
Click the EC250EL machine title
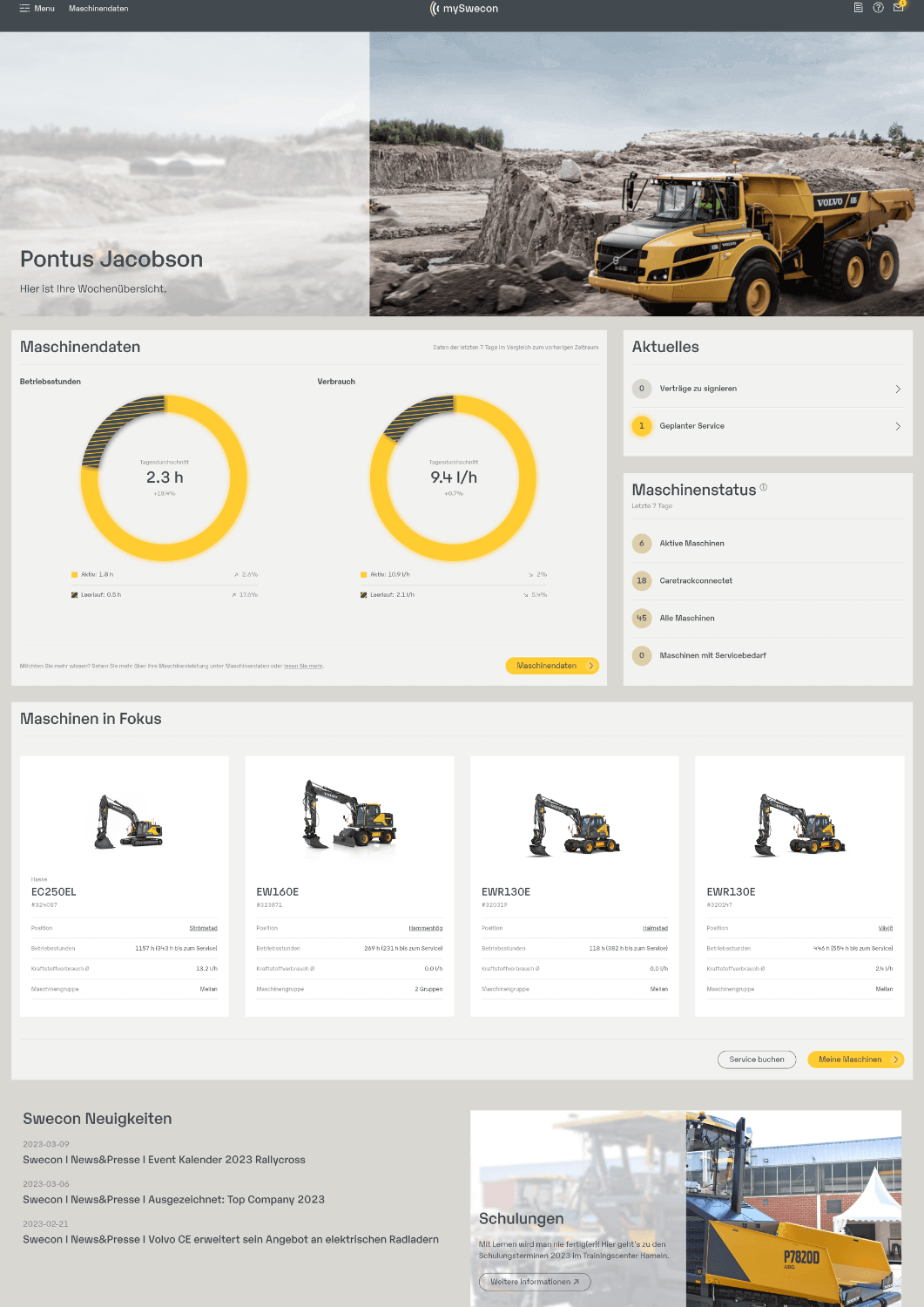tap(54, 892)
